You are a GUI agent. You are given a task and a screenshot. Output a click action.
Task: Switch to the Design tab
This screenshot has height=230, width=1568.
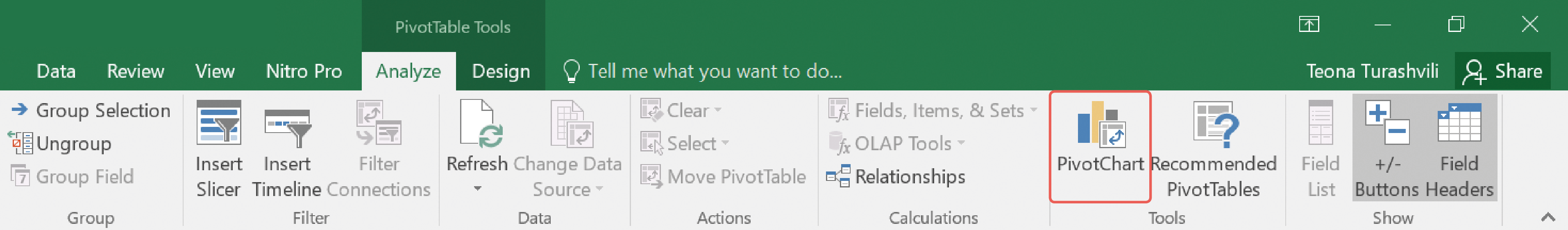pos(501,71)
